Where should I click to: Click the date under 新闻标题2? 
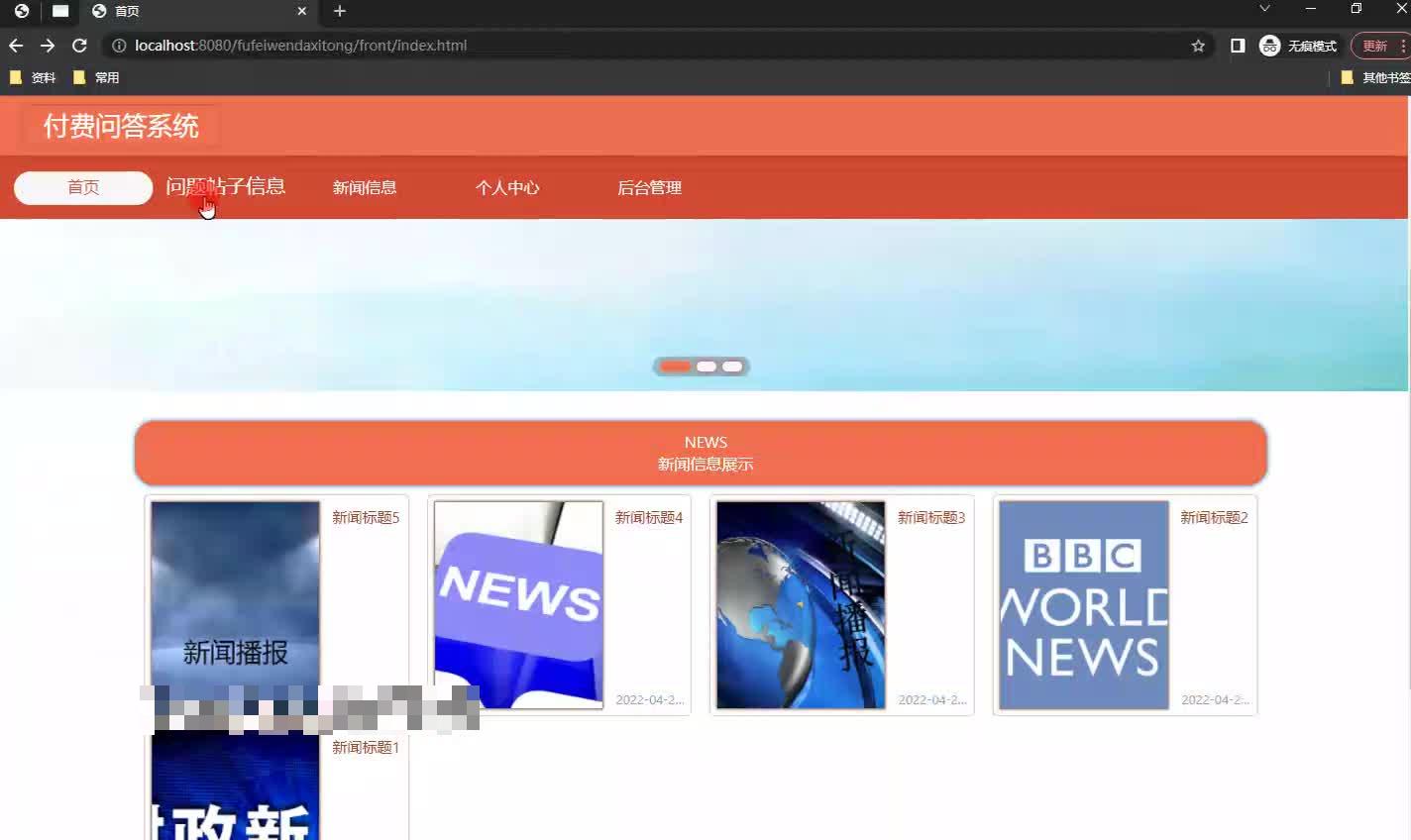(x=1215, y=699)
